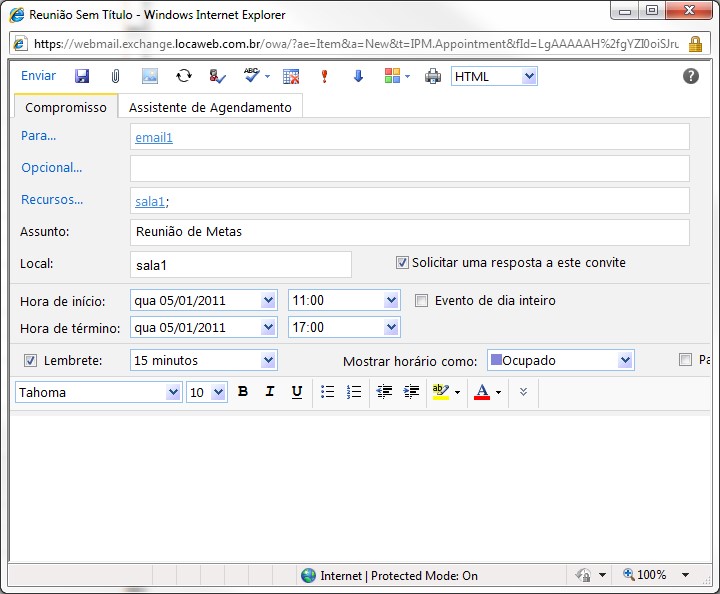Expand the Mostrar horário como Ocupado dropdown

[x=625, y=360]
